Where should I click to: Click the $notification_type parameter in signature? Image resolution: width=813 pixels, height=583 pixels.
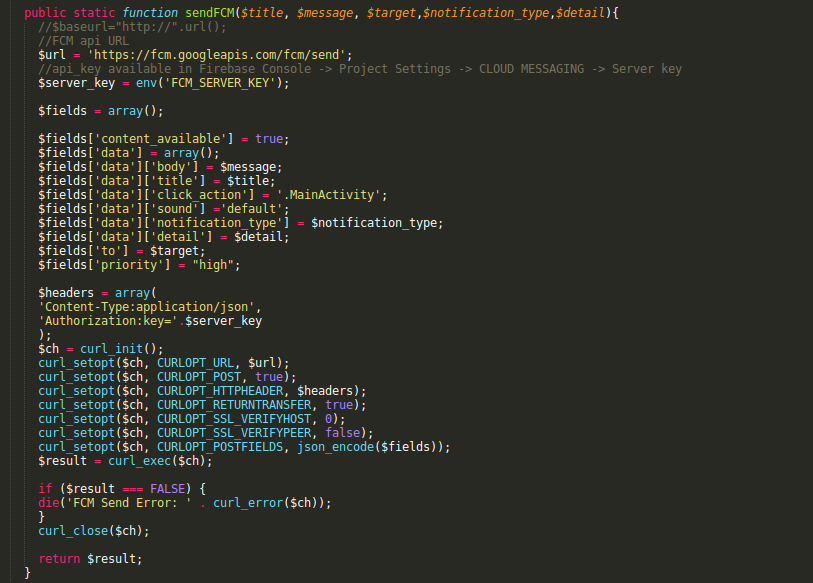(x=486, y=12)
